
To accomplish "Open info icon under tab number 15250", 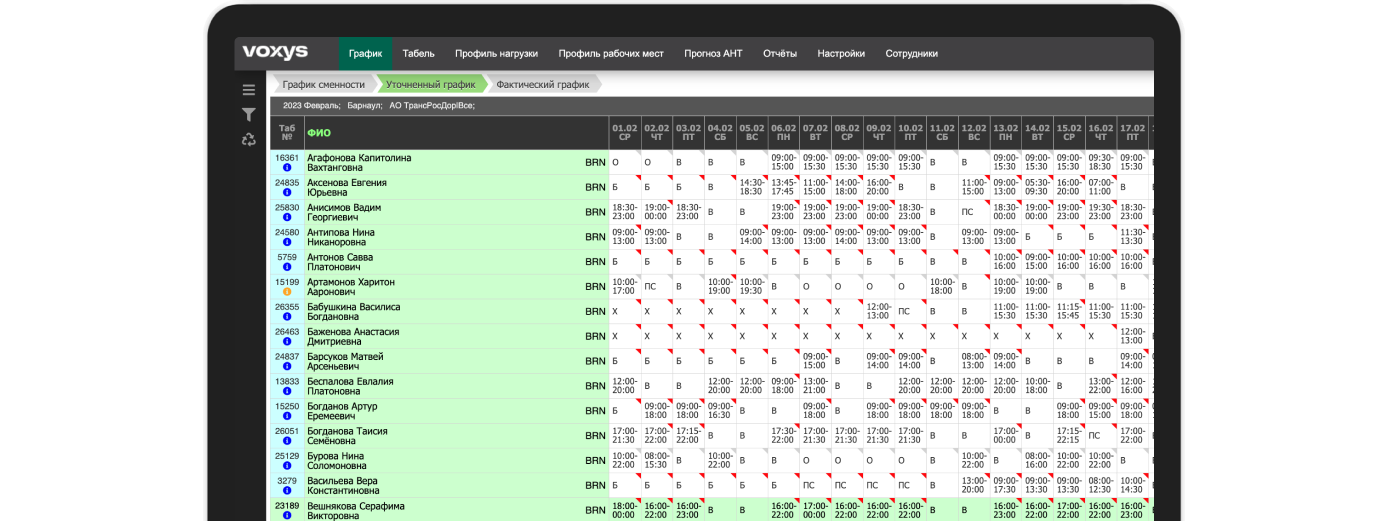I will (287, 416).
